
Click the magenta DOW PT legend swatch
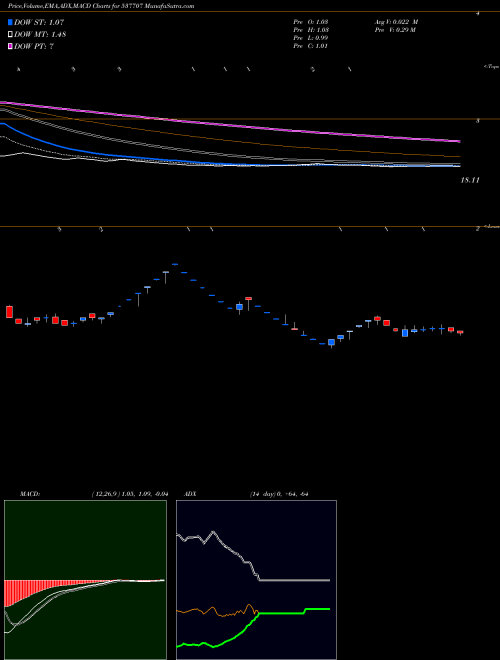point(10,46)
